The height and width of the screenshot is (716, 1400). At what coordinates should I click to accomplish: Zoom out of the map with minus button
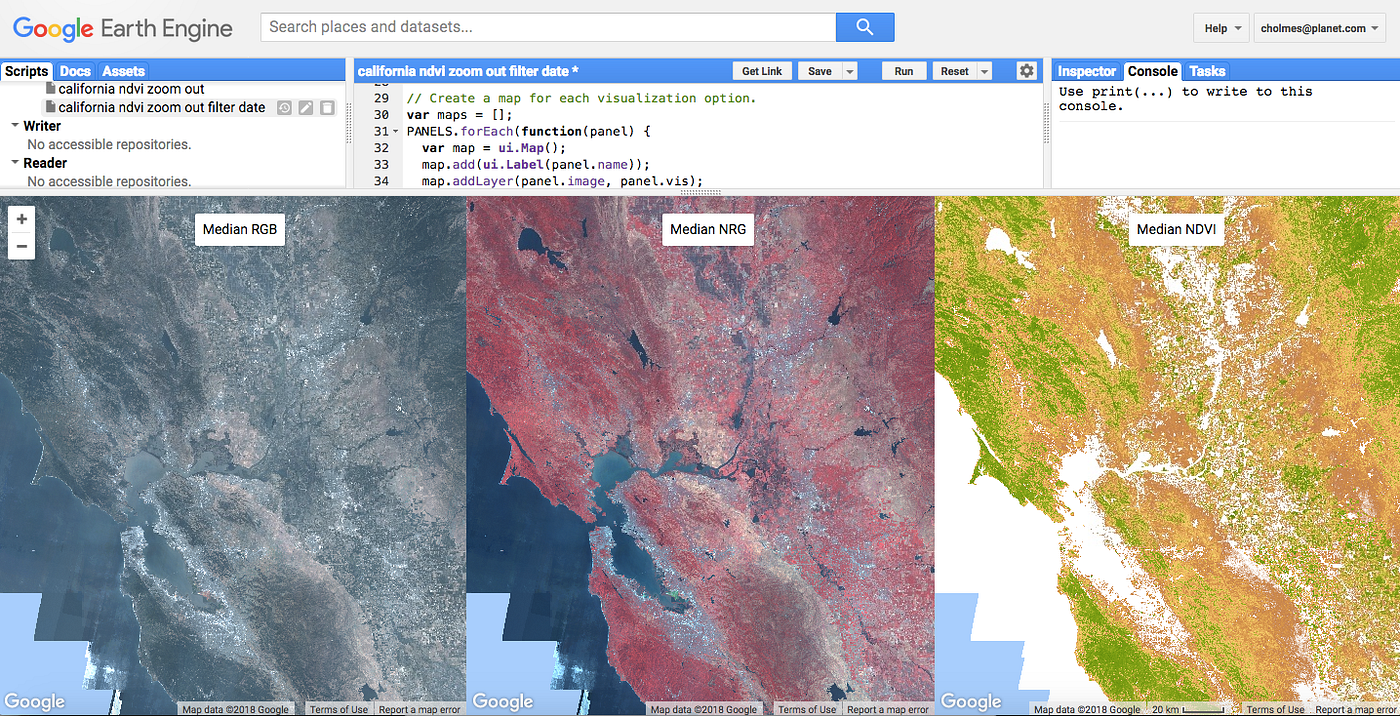pos(22,246)
